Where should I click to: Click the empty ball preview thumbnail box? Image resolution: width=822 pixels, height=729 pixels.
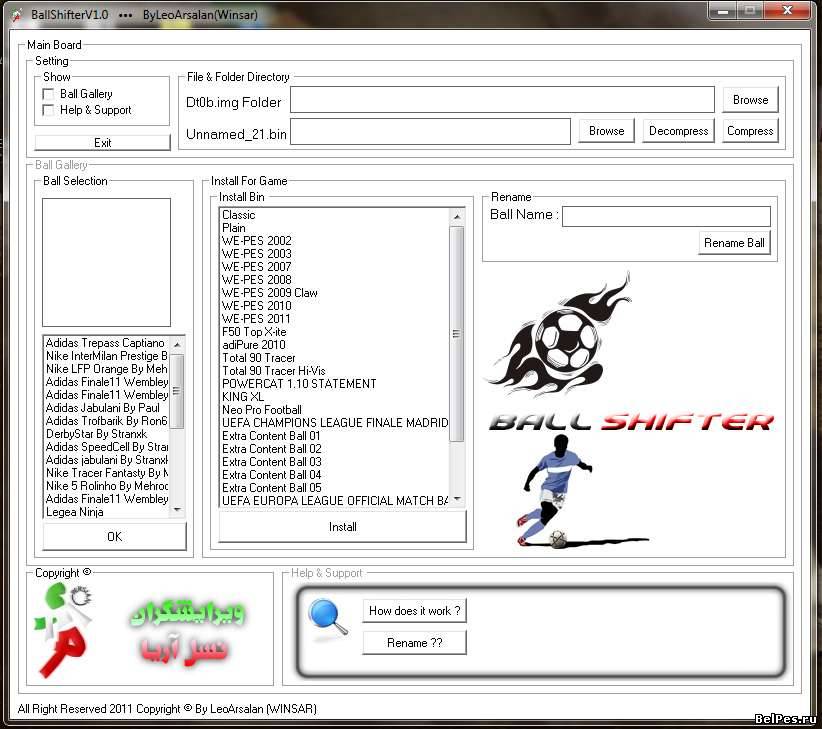pyautogui.click(x=106, y=263)
